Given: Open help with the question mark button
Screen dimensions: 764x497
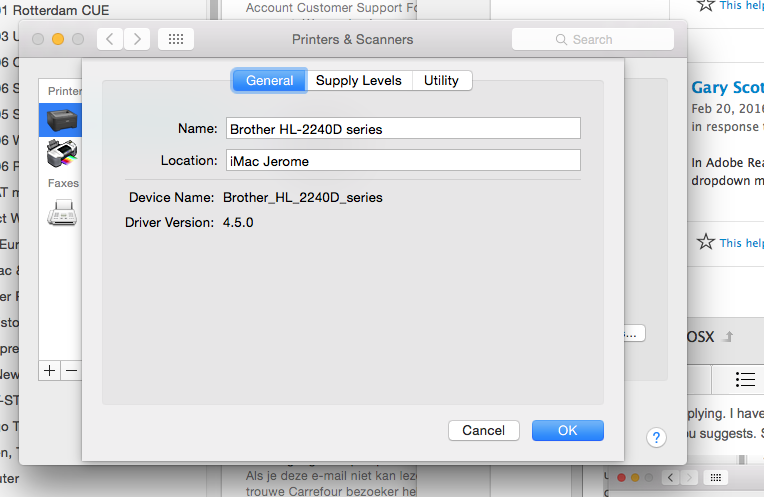Looking at the screenshot, I should 656,438.
